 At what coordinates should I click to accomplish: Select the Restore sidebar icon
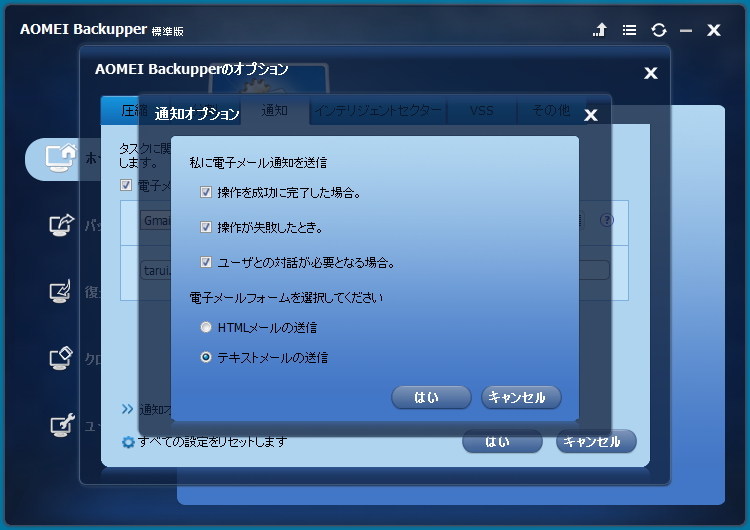(x=61, y=291)
